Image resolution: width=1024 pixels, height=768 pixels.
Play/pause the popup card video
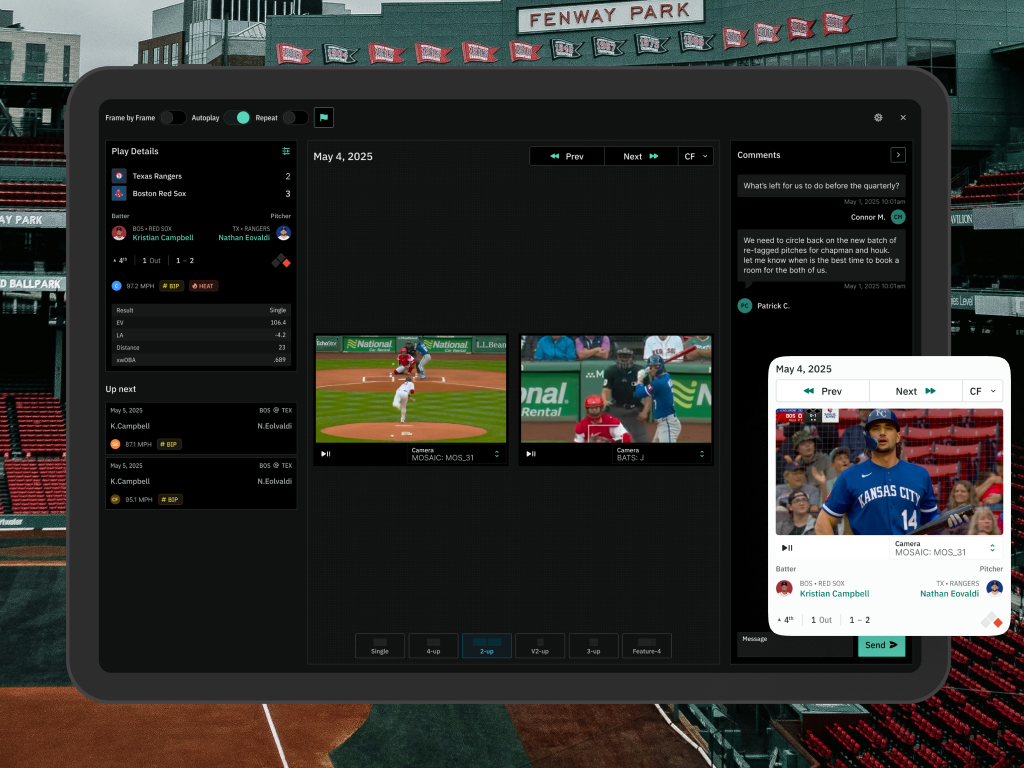click(x=787, y=548)
